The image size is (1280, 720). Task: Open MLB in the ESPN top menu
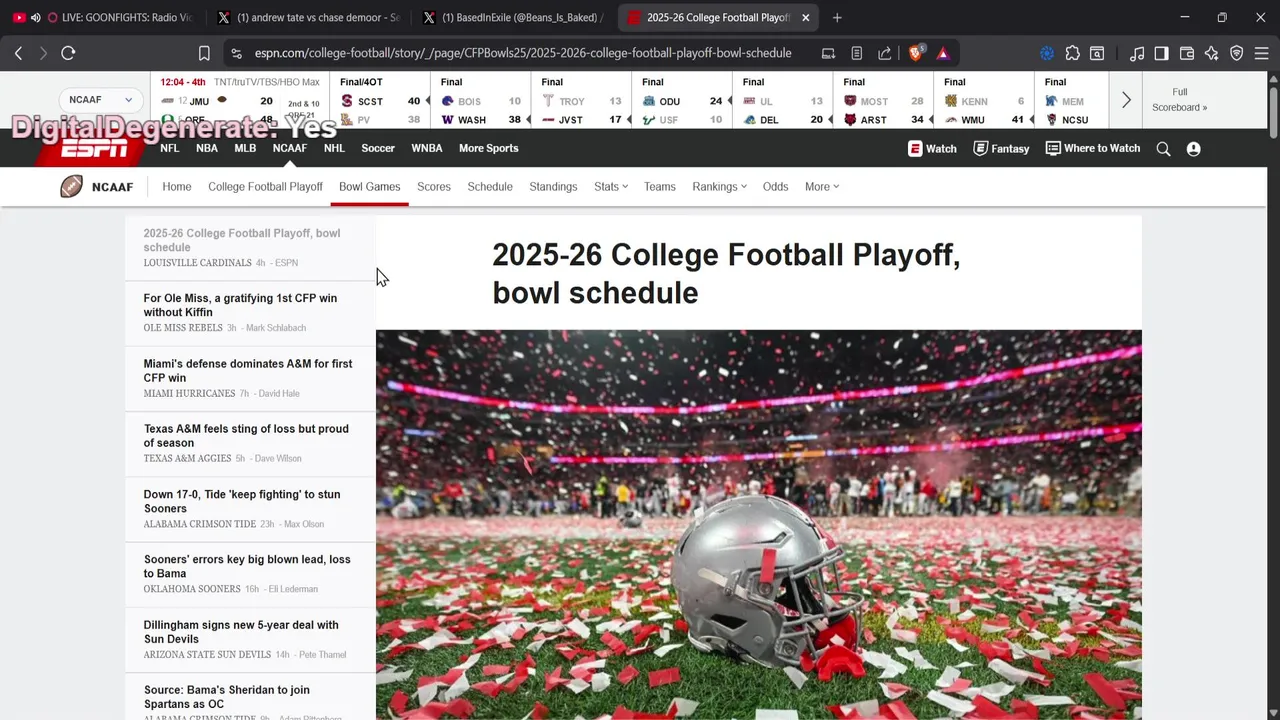(x=245, y=148)
